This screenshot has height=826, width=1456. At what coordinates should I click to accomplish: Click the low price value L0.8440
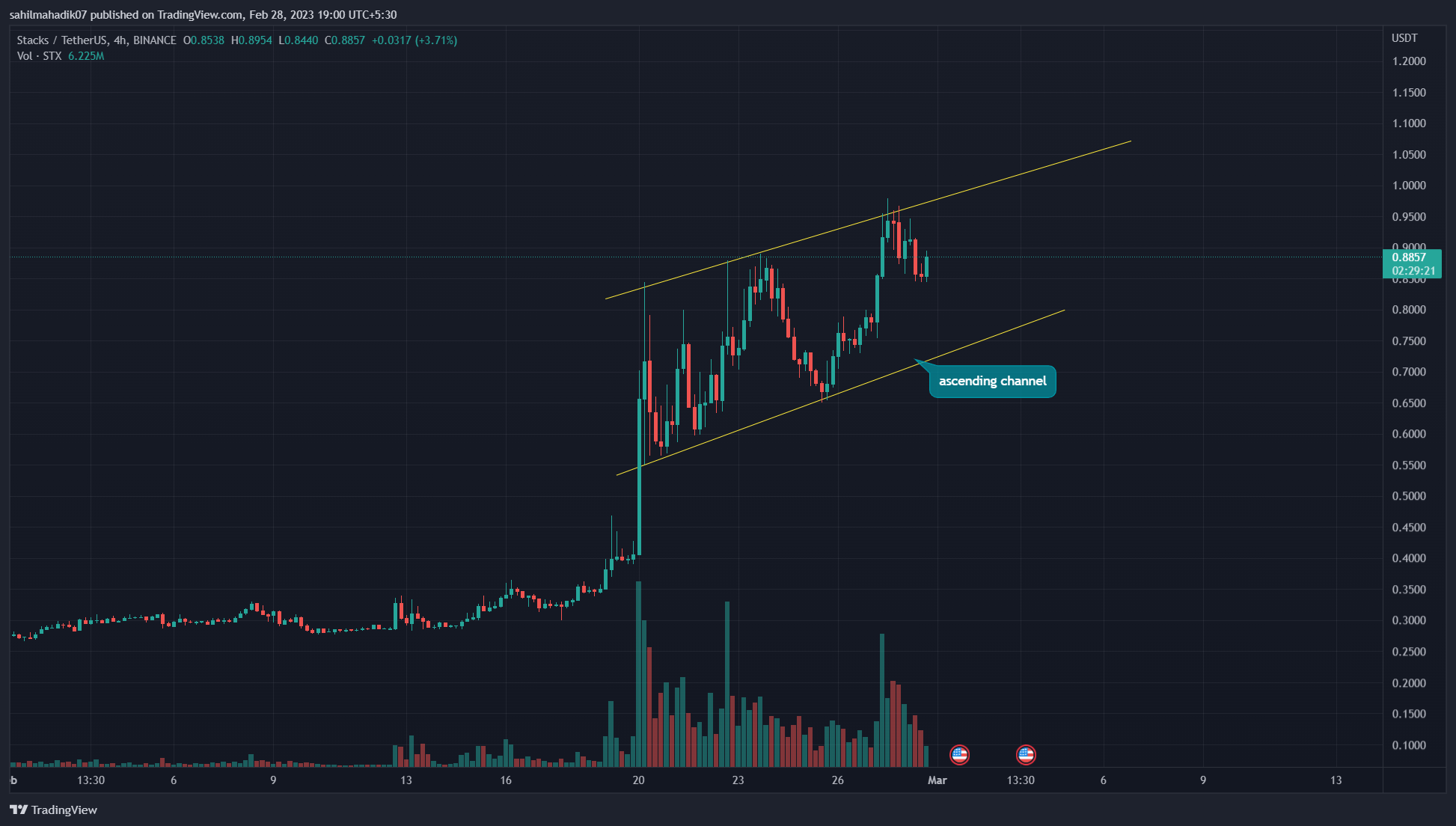tap(298, 40)
